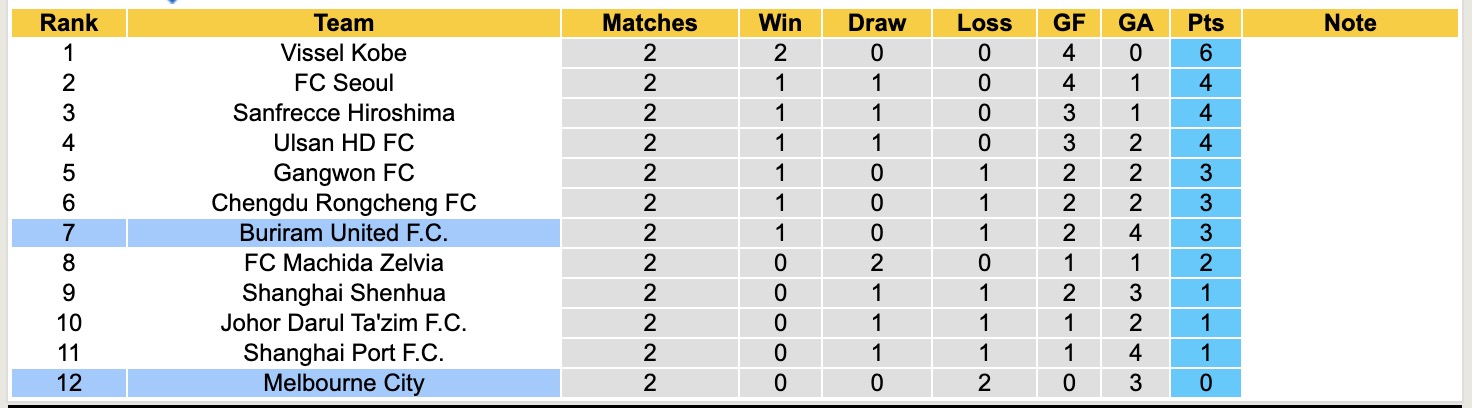Click Johor Darul Ta'zim F.C. team name
This screenshot has width=1472, height=408.
pyautogui.click(x=343, y=323)
